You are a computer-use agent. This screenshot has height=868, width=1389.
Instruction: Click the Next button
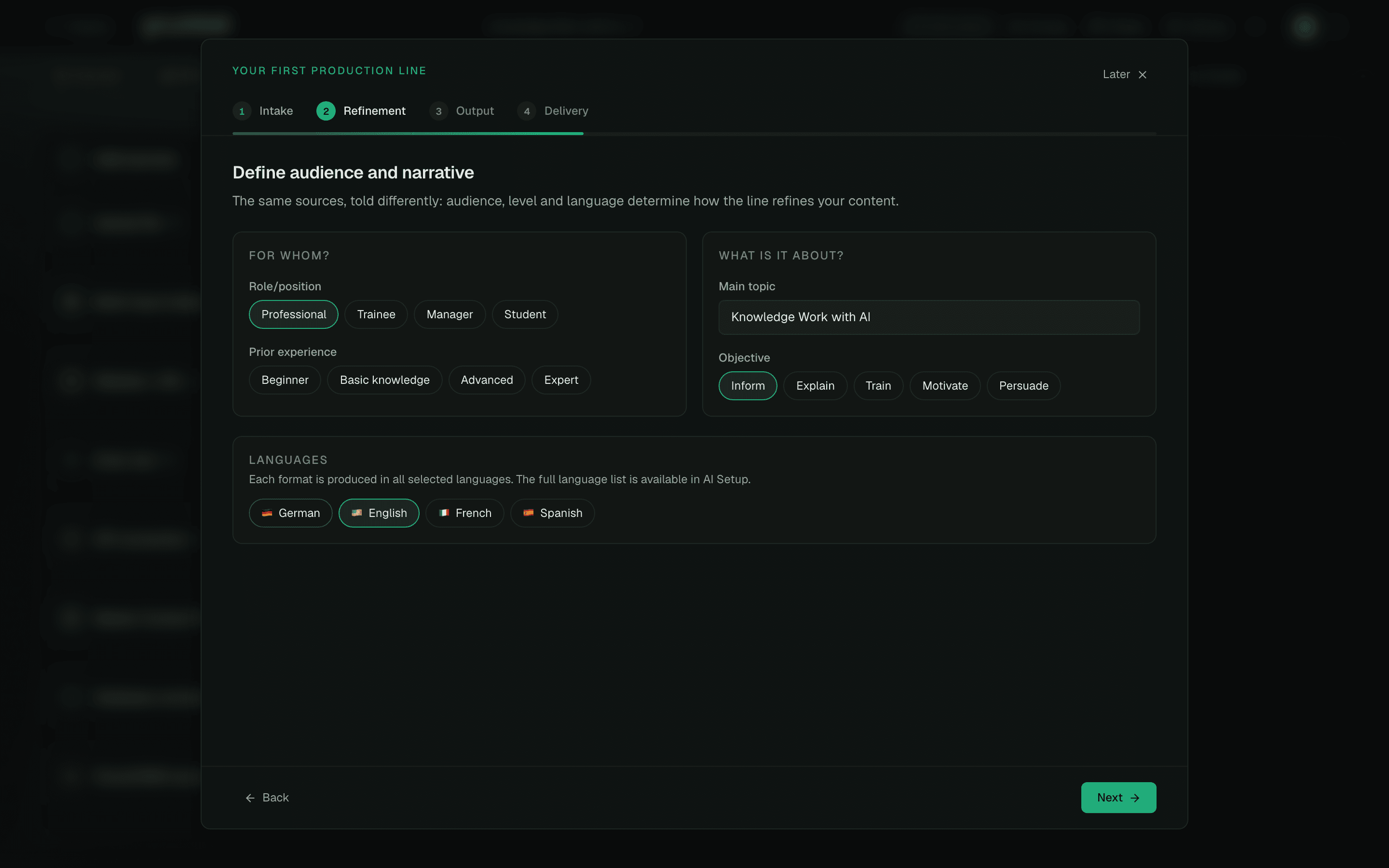coord(1118,798)
